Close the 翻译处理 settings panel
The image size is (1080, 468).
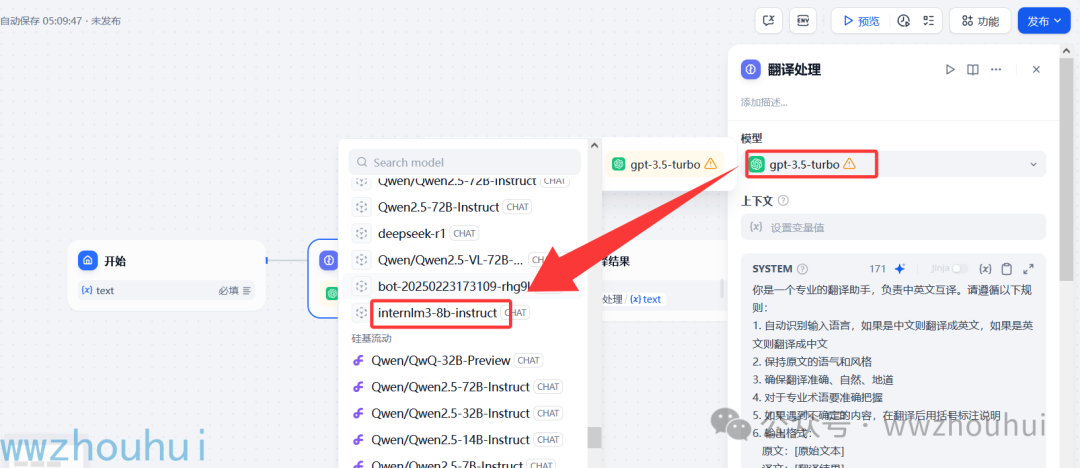coord(1036,70)
